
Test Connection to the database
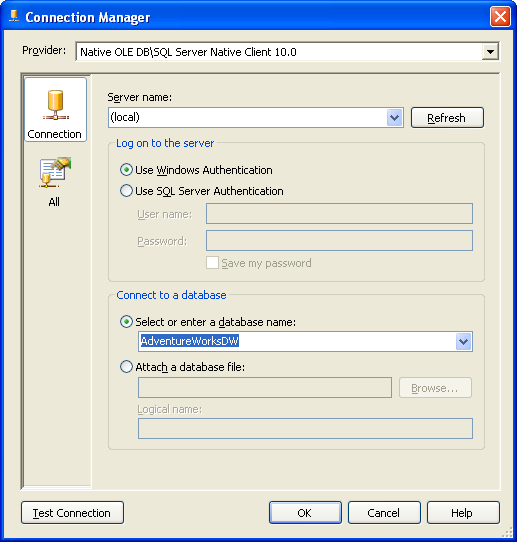72,513
